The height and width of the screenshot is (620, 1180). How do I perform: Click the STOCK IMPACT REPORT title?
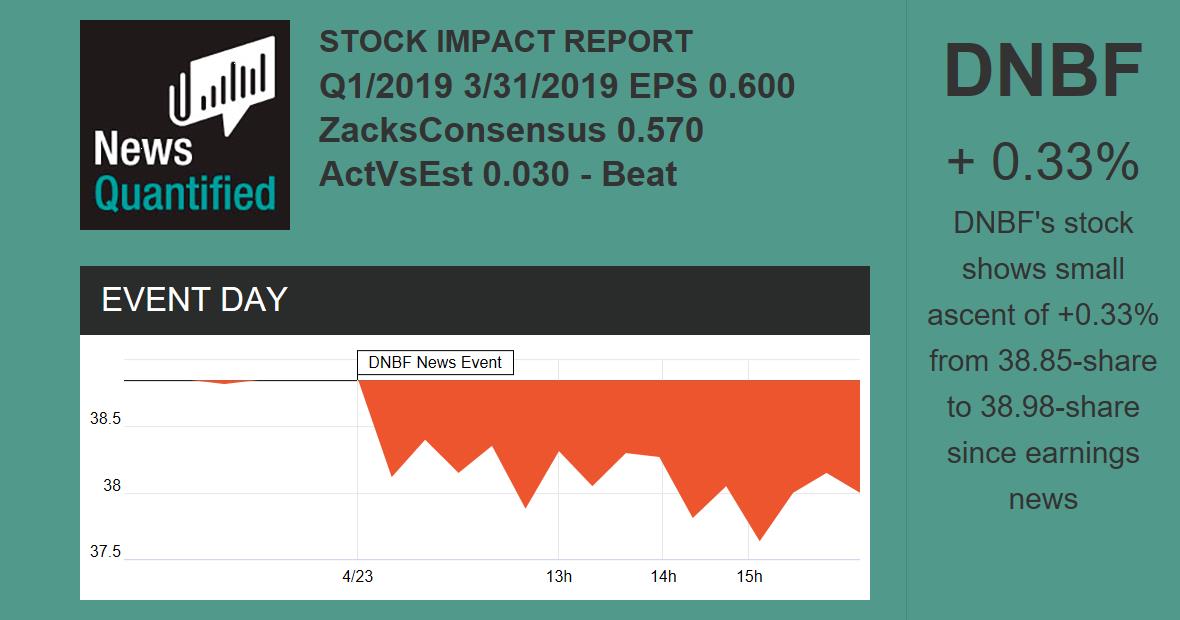click(x=505, y=42)
